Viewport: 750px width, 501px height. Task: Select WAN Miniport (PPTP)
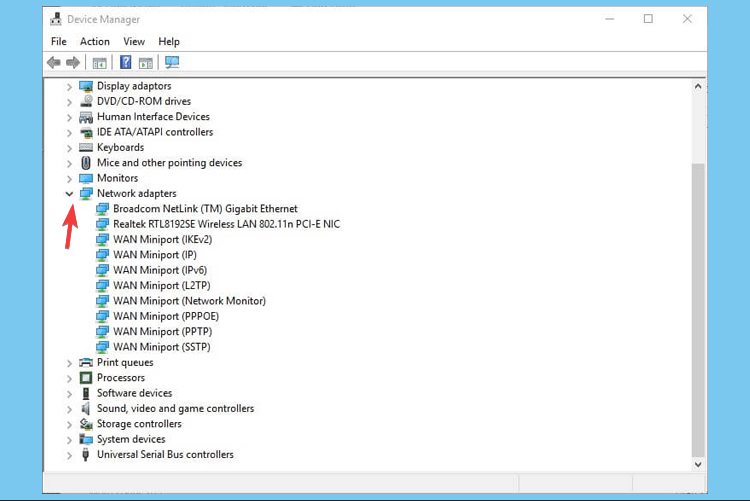[163, 331]
